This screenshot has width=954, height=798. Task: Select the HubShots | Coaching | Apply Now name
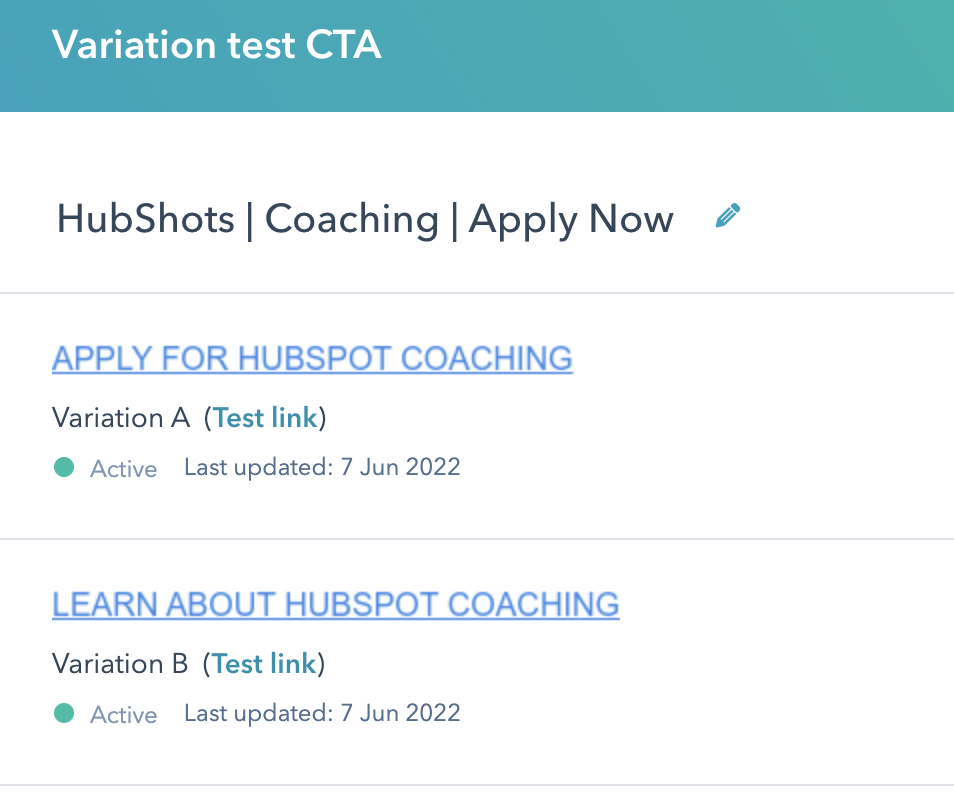pos(365,219)
